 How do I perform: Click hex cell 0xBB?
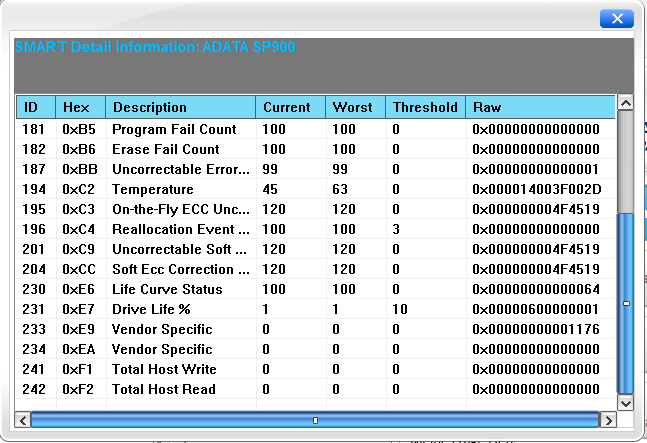80,169
